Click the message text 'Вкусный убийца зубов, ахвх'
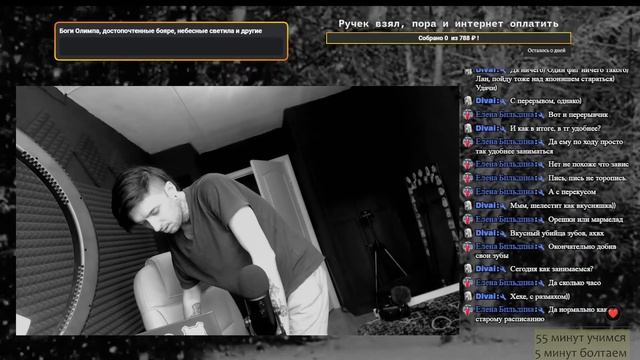The image size is (640, 360). pyautogui.click(x=557, y=233)
